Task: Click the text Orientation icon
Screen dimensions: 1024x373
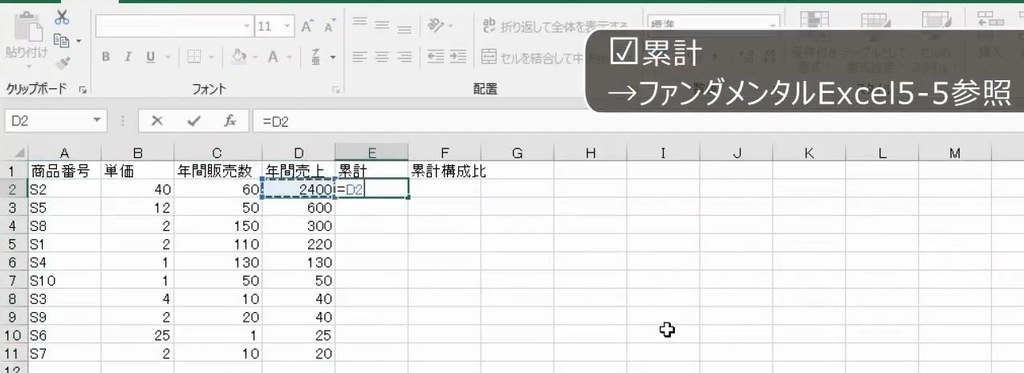Action: (436, 26)
